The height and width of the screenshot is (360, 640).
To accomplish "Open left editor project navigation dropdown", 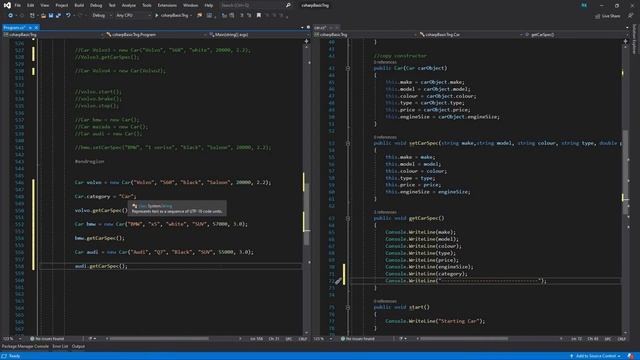I will coord(53,35).
